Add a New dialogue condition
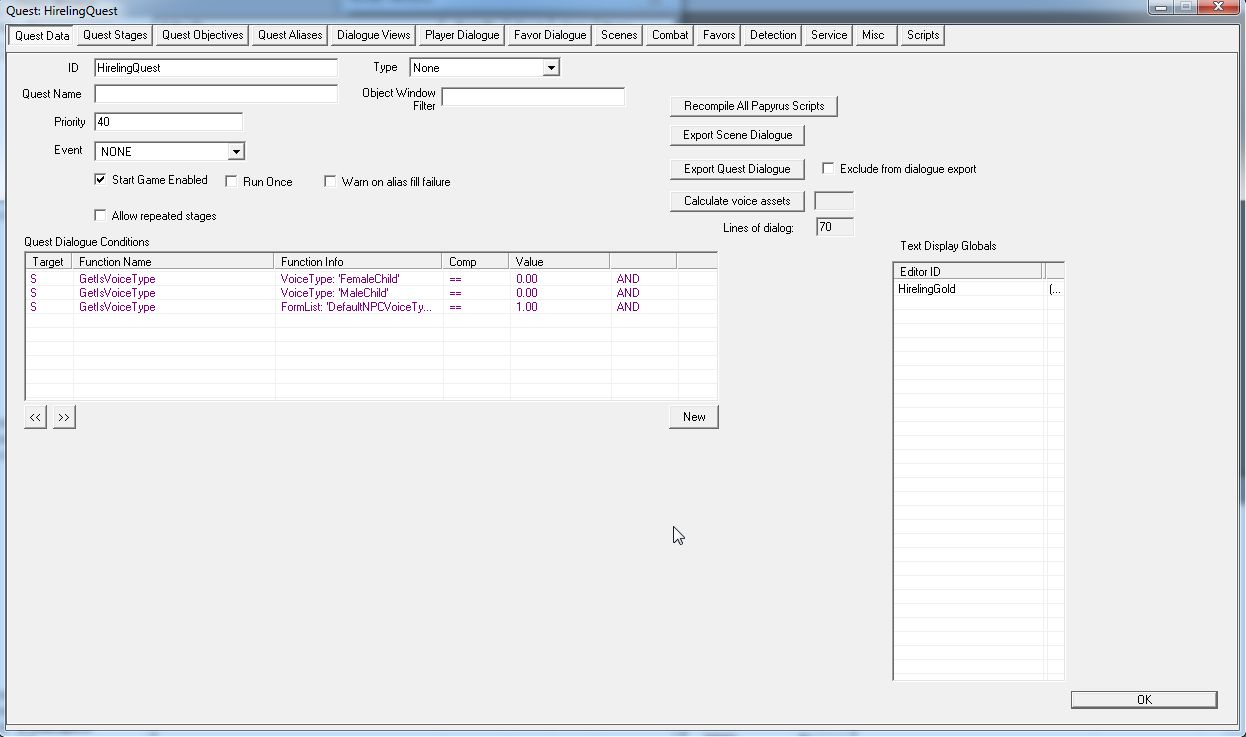 (x=694, y=417)
